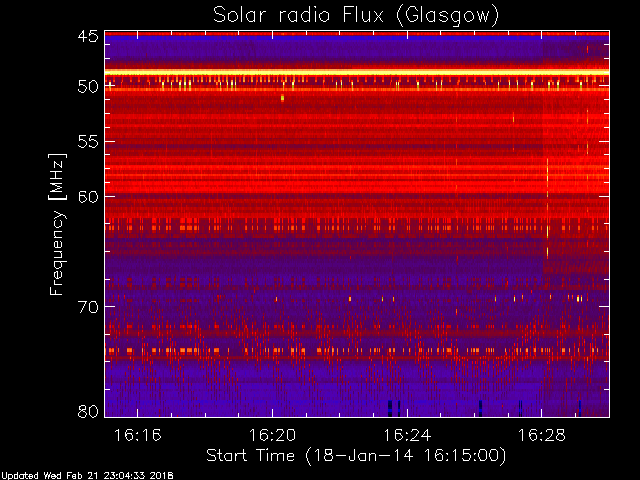Click the 70 frequency tick label

click(x=88, y=307)
